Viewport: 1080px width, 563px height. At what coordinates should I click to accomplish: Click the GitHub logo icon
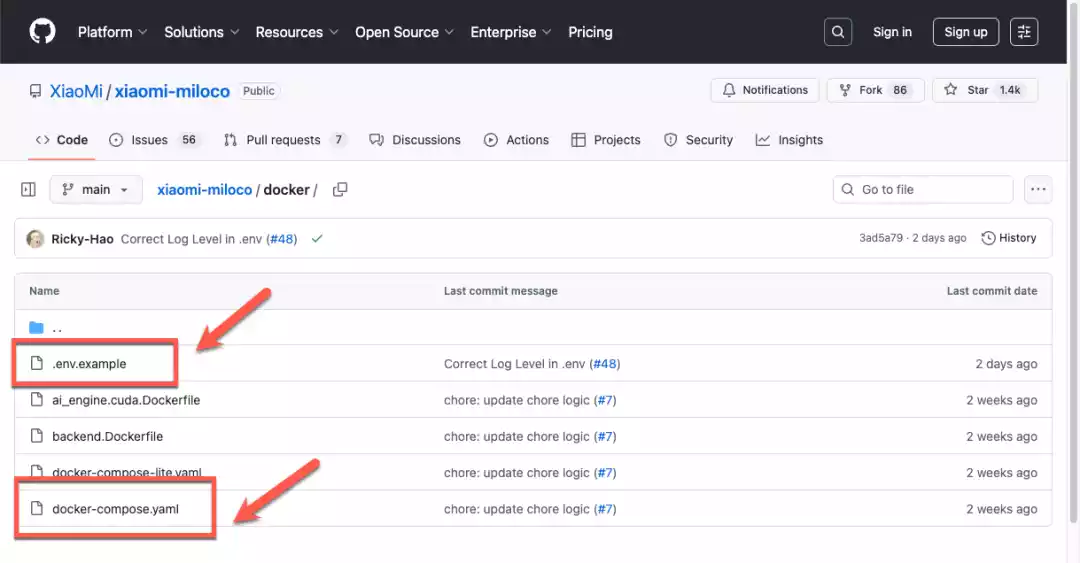(x=42, y=32)
